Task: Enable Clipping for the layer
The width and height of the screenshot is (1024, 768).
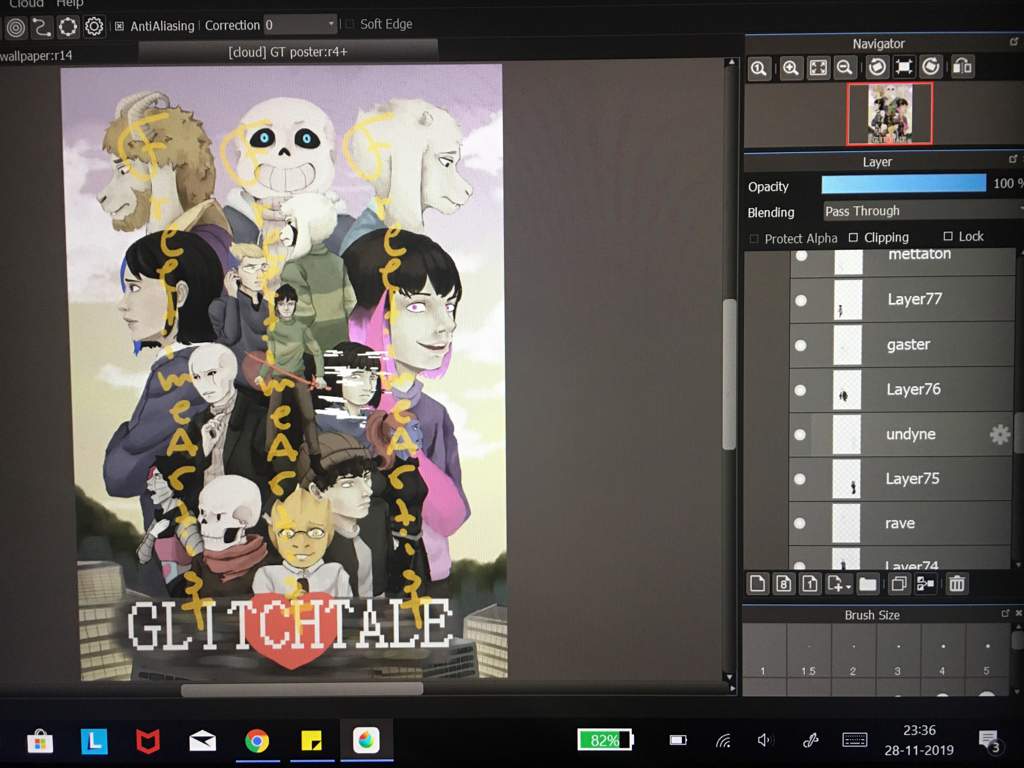Action: [x=853, y=237]
